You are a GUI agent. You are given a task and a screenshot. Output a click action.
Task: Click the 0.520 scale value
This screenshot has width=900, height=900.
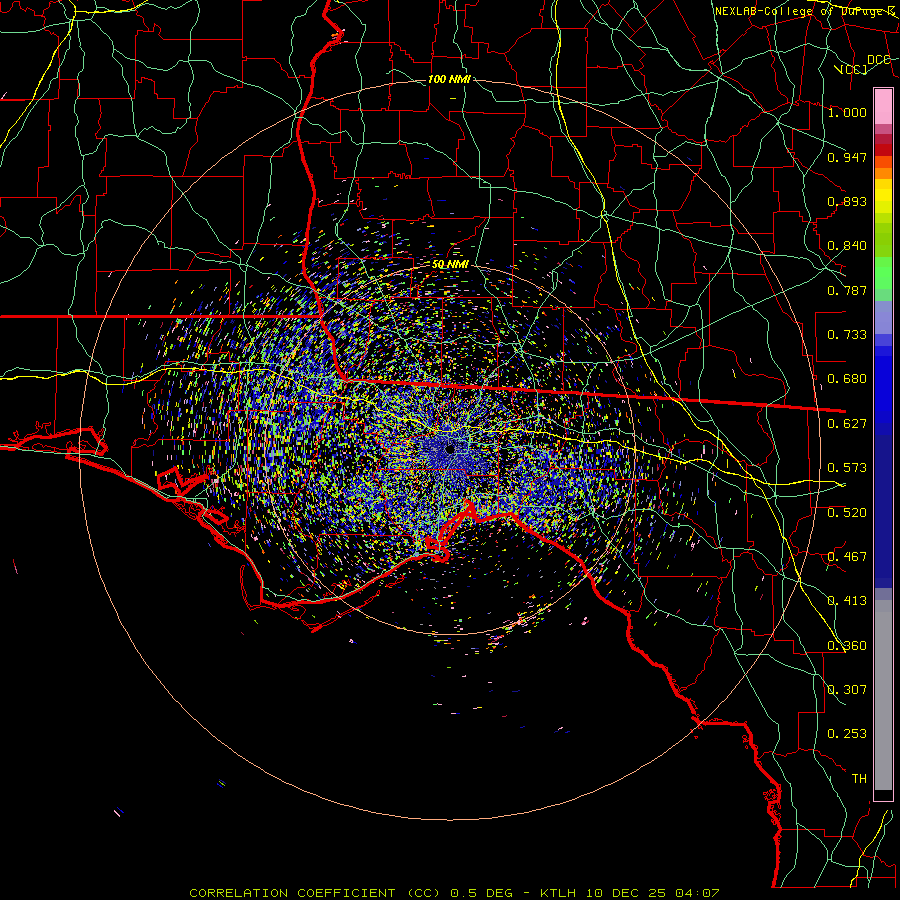tap(847, 513)
